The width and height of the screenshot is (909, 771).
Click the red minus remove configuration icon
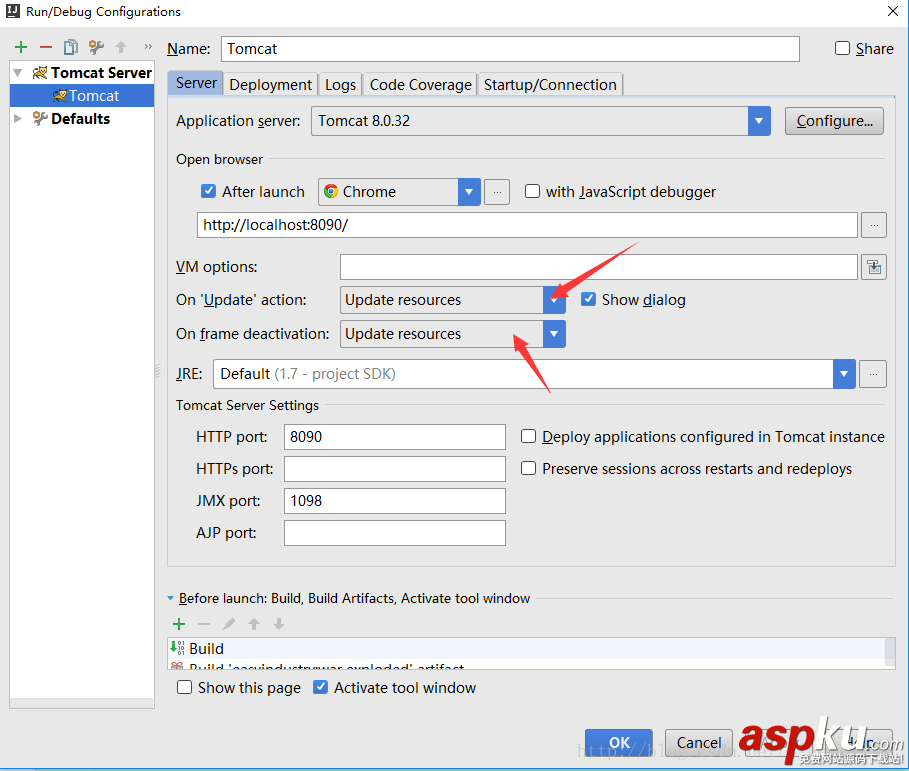[45, 47]
